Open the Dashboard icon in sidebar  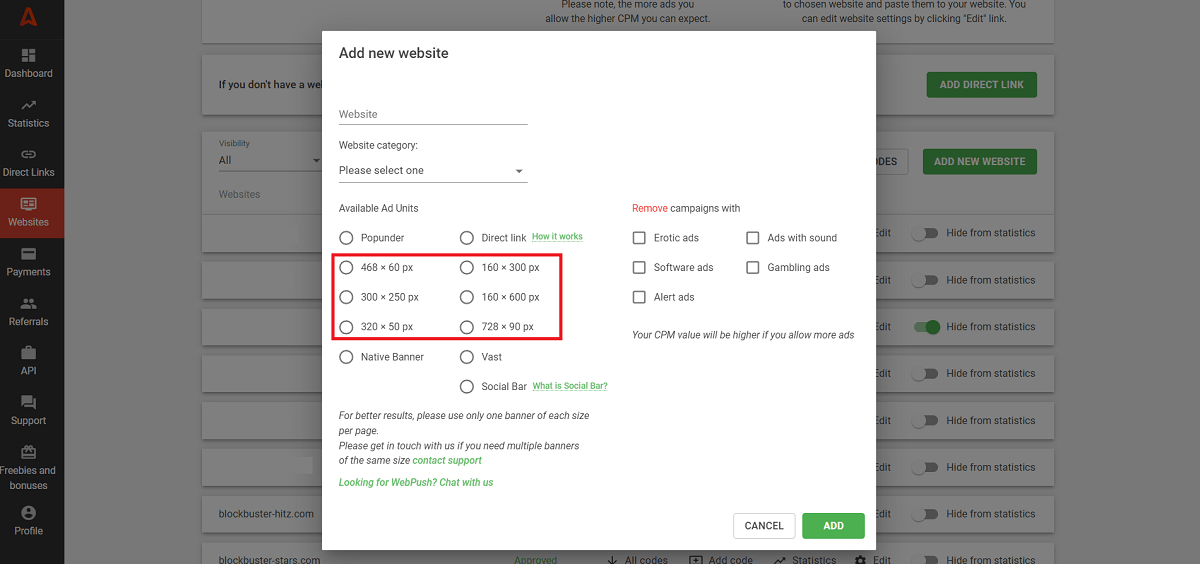click(x=28, y=56)
